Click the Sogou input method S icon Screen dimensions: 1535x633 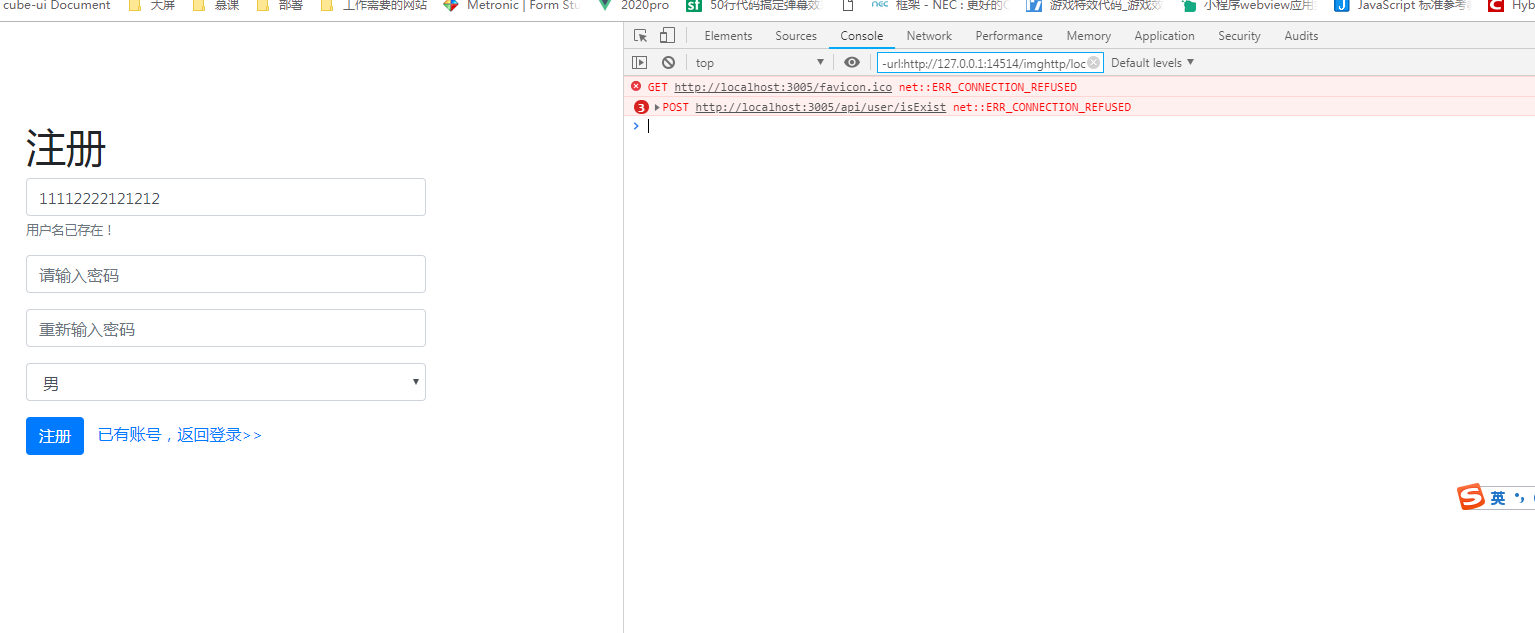pyautogui.click(x=1470, y=497)
